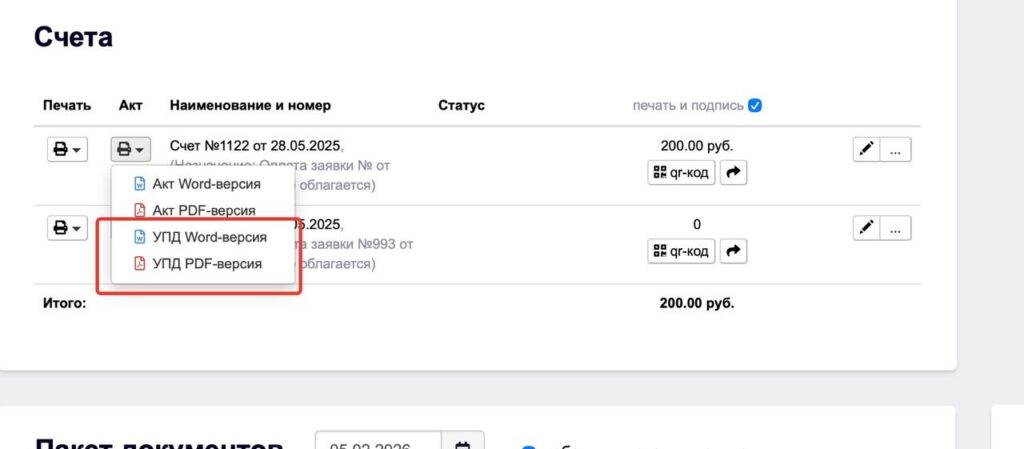Open more options (…) in second invoice row
Screen dimensions: 1024x449
895,227
